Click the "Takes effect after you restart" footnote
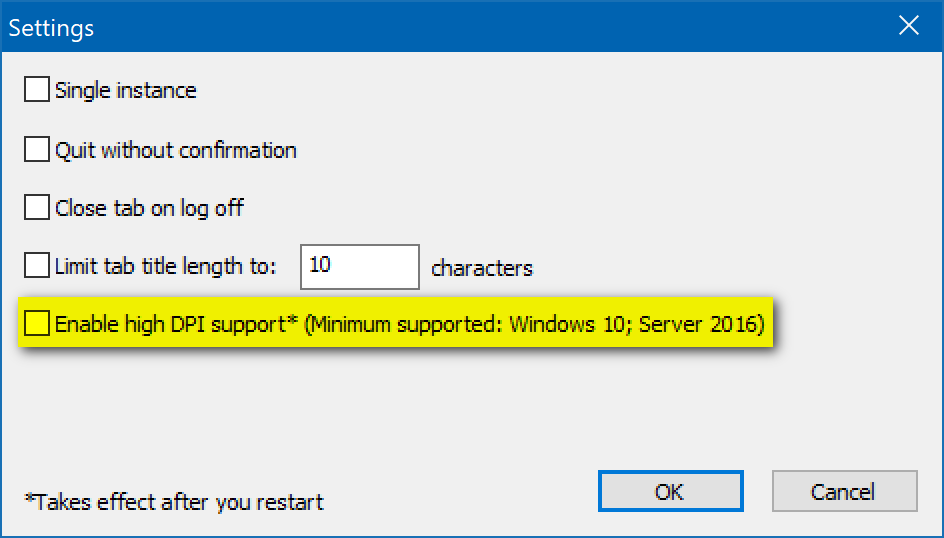This screenshot has height=538, width=944. pos(174,501)
